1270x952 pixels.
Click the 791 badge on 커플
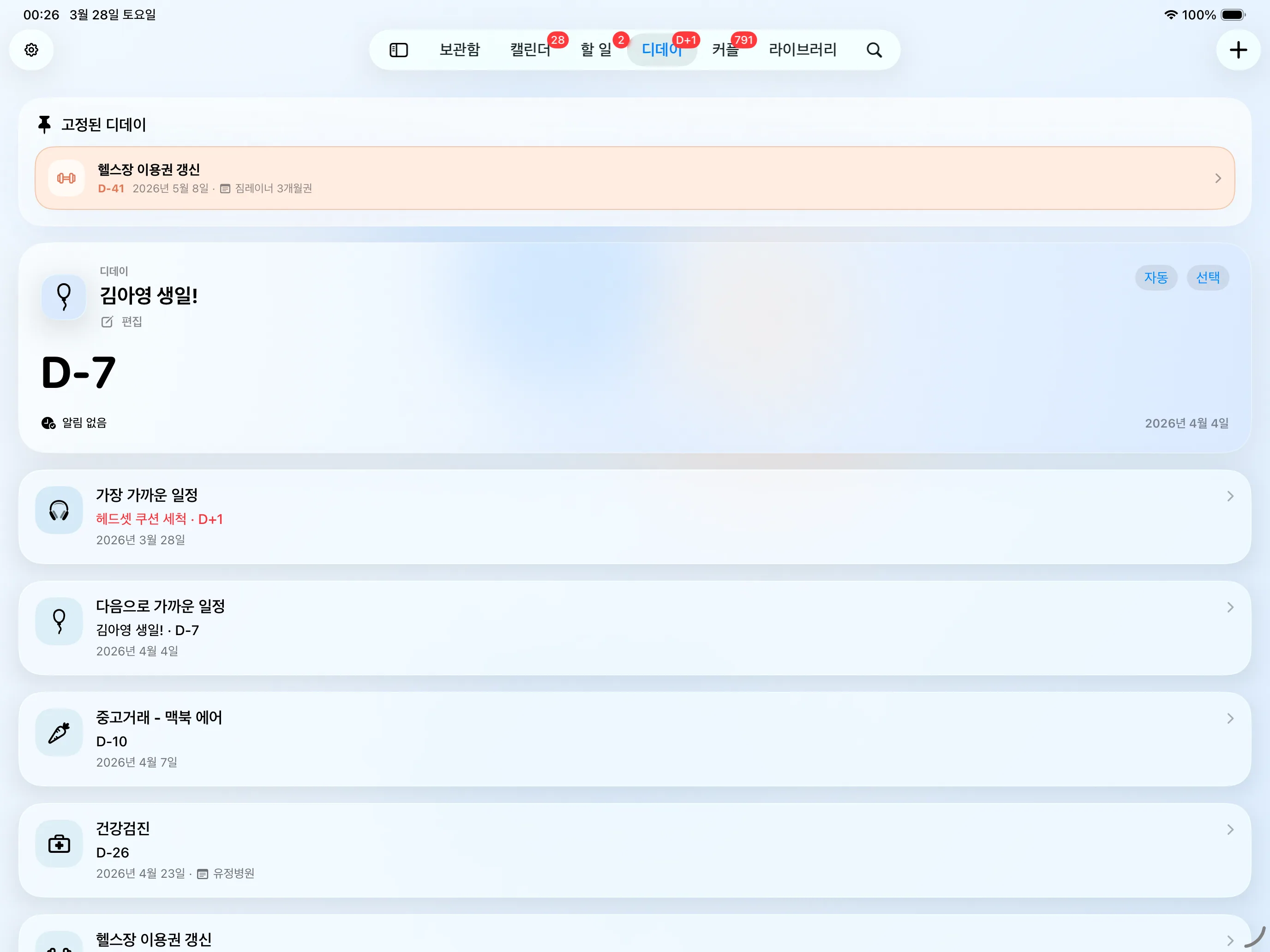[x=743, y=40]
